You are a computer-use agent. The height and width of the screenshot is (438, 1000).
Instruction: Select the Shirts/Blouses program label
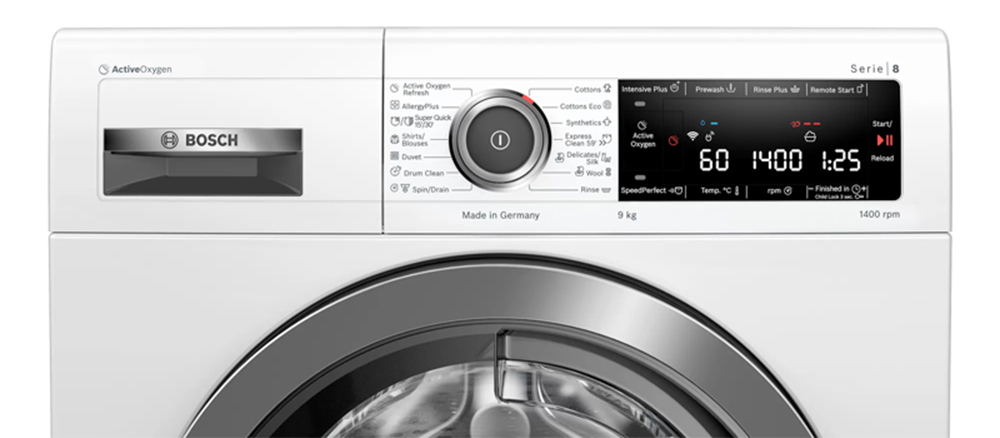coord(415,140)
